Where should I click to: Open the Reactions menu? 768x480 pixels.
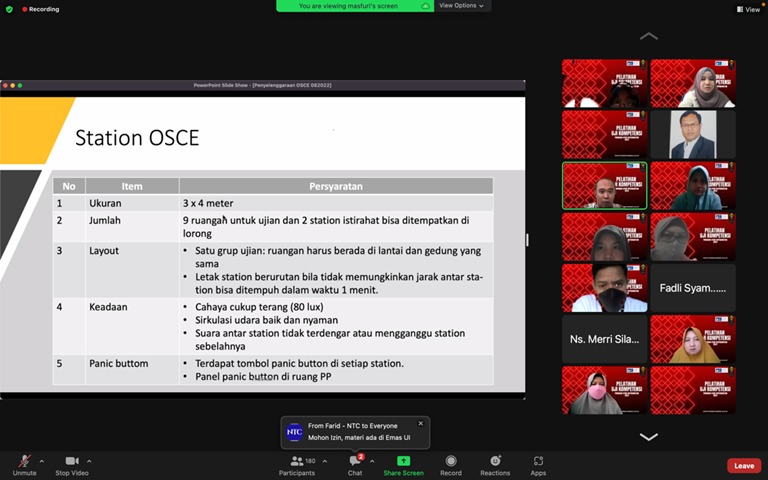point(495,461)
